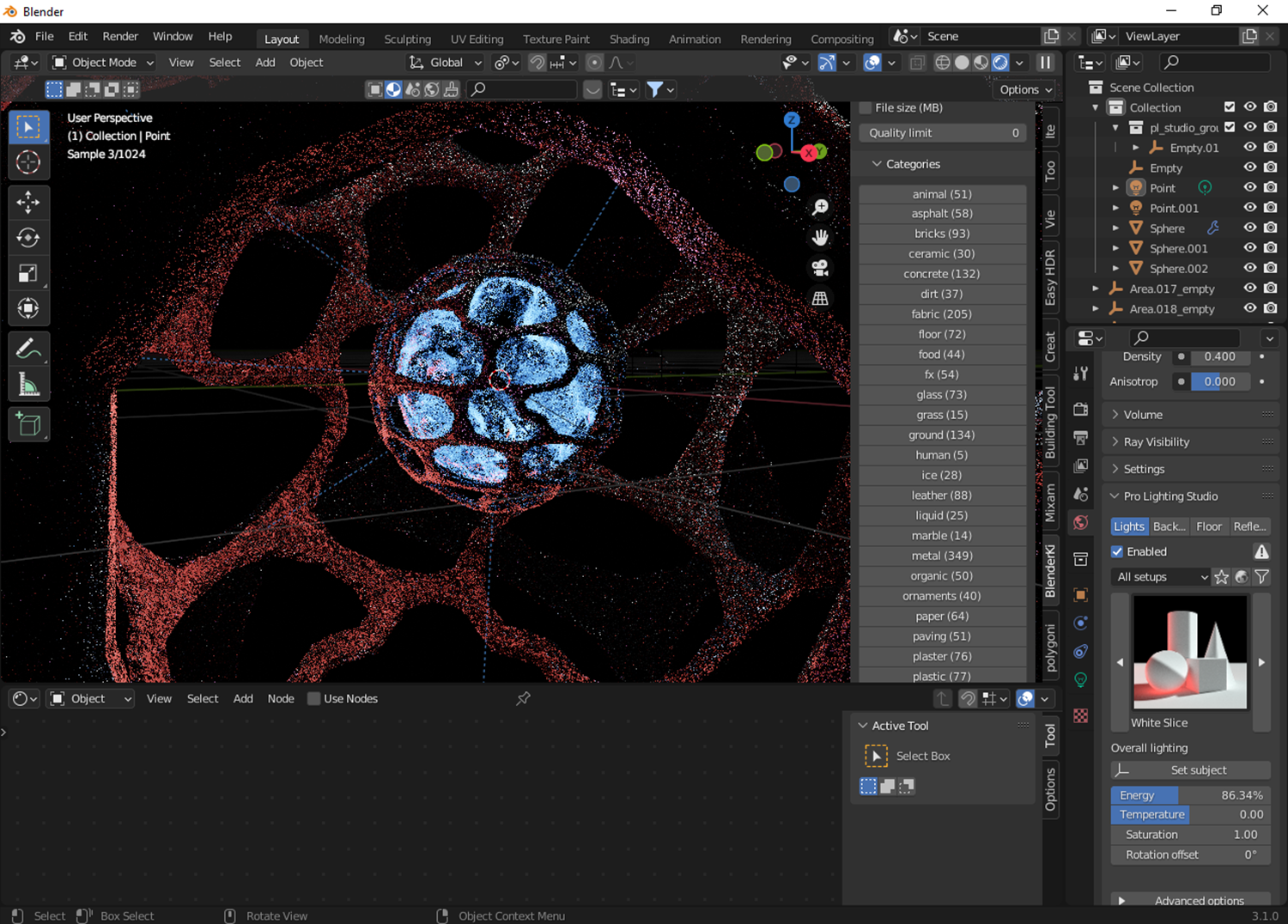Open the Easy HDR sidebar tab

[x=1049, y=277]
